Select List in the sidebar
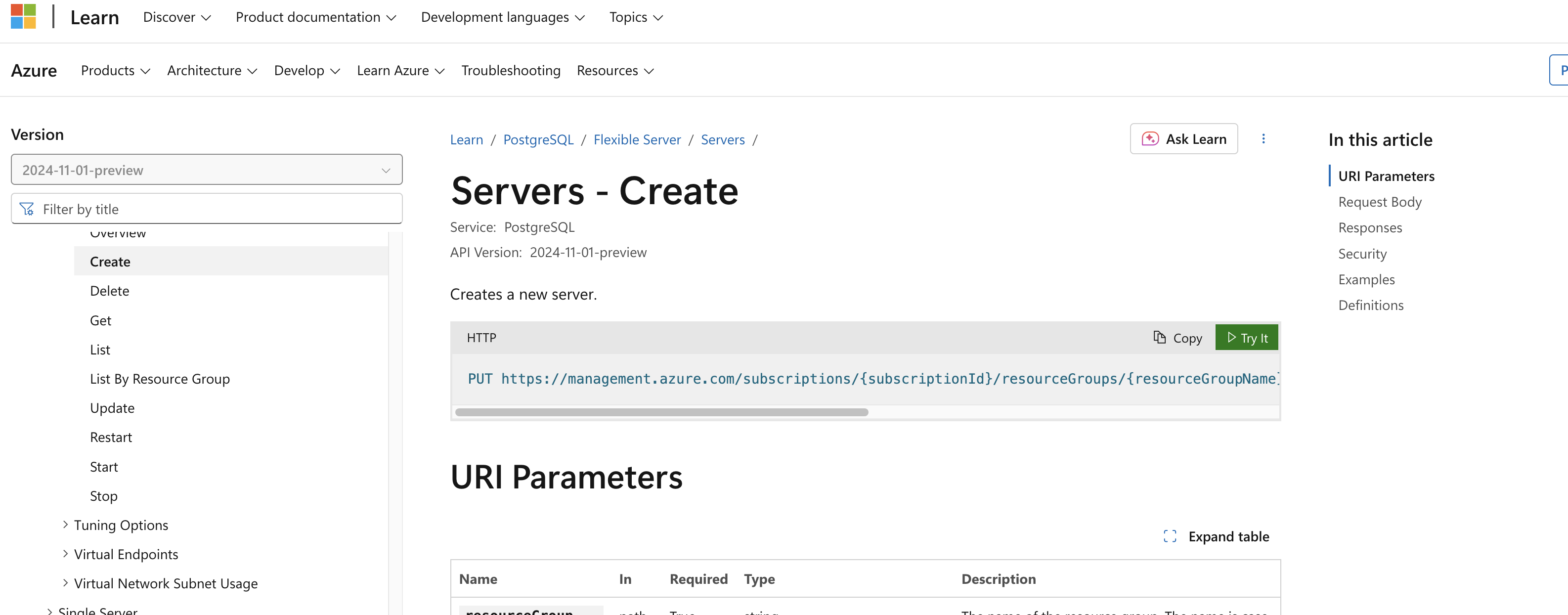 tap(100, 350)
